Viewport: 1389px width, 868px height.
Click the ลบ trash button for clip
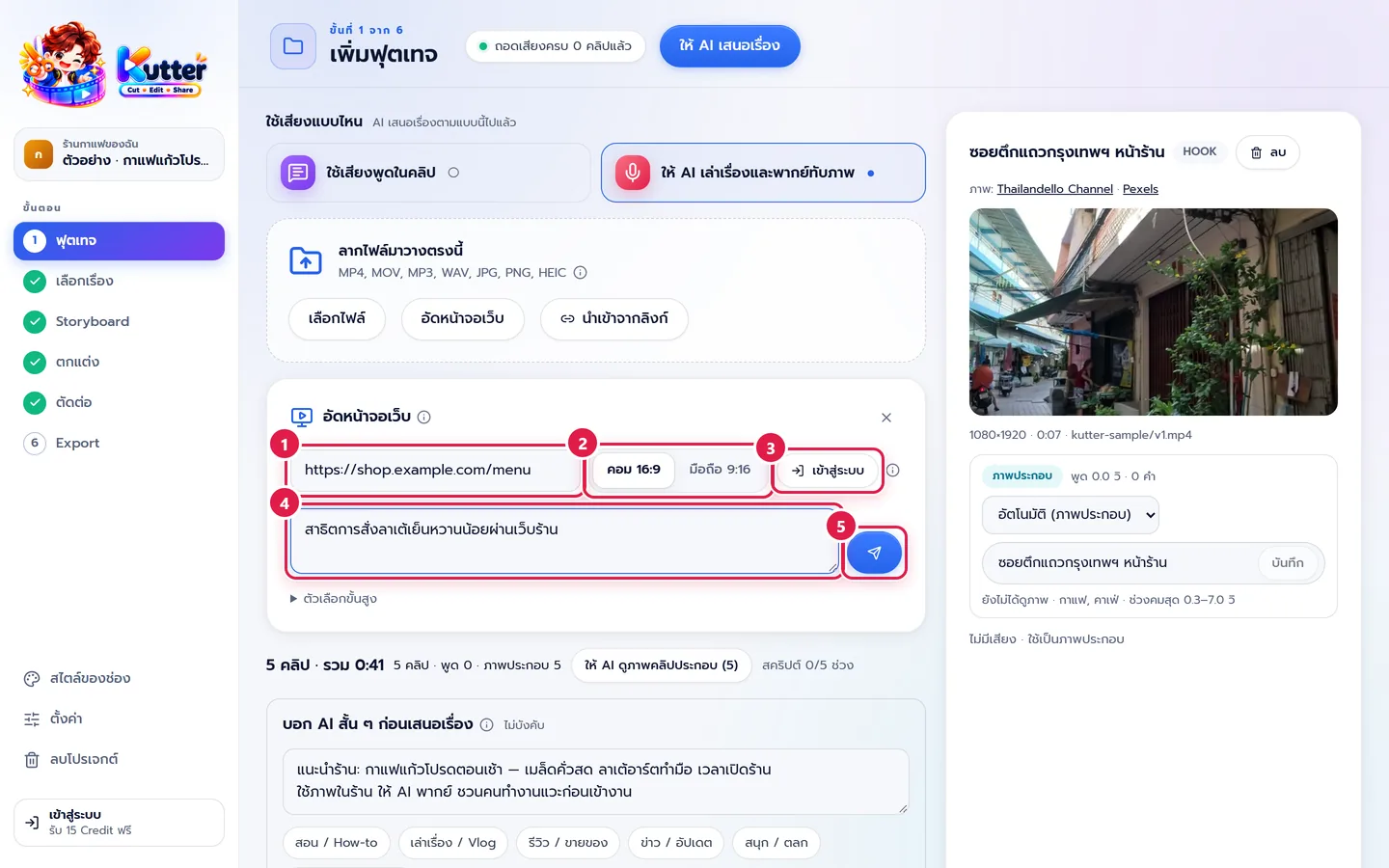[1267, 152]
